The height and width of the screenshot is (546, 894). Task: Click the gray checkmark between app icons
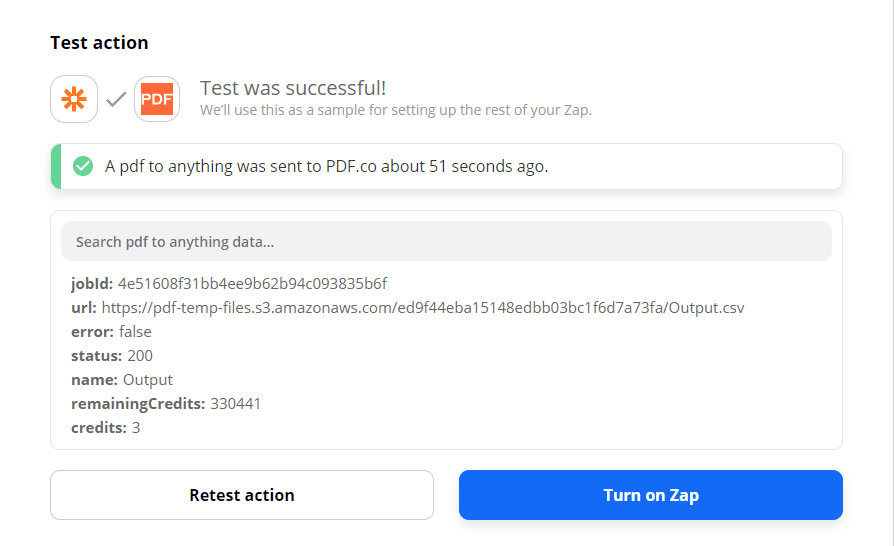[x=116, y=99]
